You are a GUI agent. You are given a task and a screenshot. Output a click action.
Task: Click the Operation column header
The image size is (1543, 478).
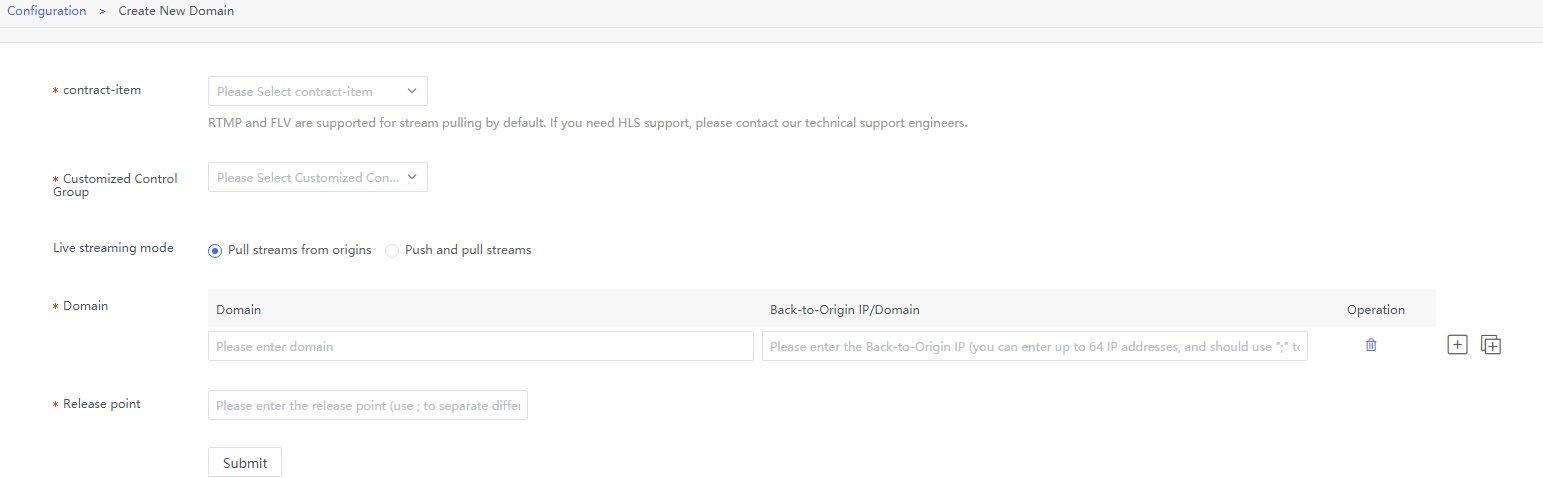pos(1376,310)
